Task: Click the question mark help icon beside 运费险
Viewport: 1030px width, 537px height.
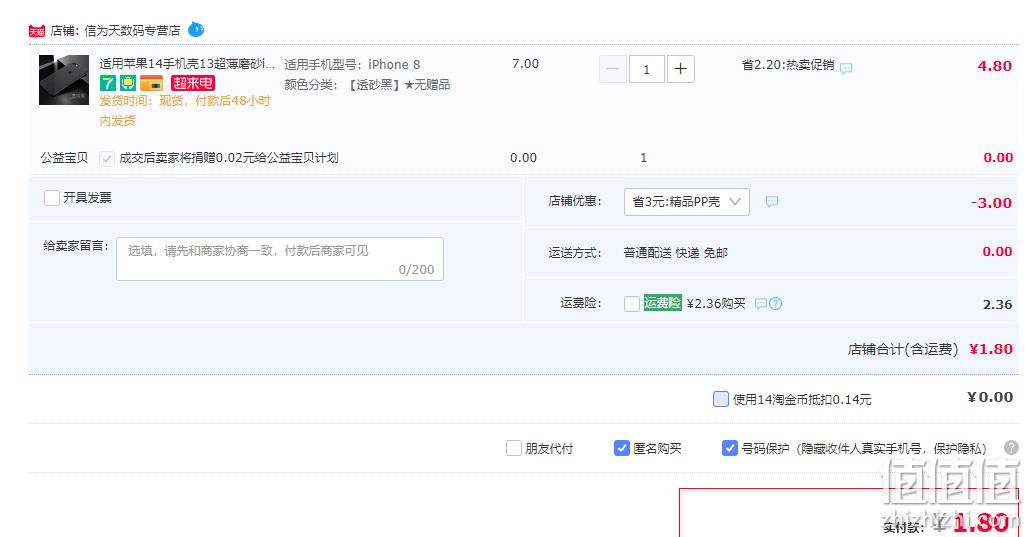Action: coord(775,304)
